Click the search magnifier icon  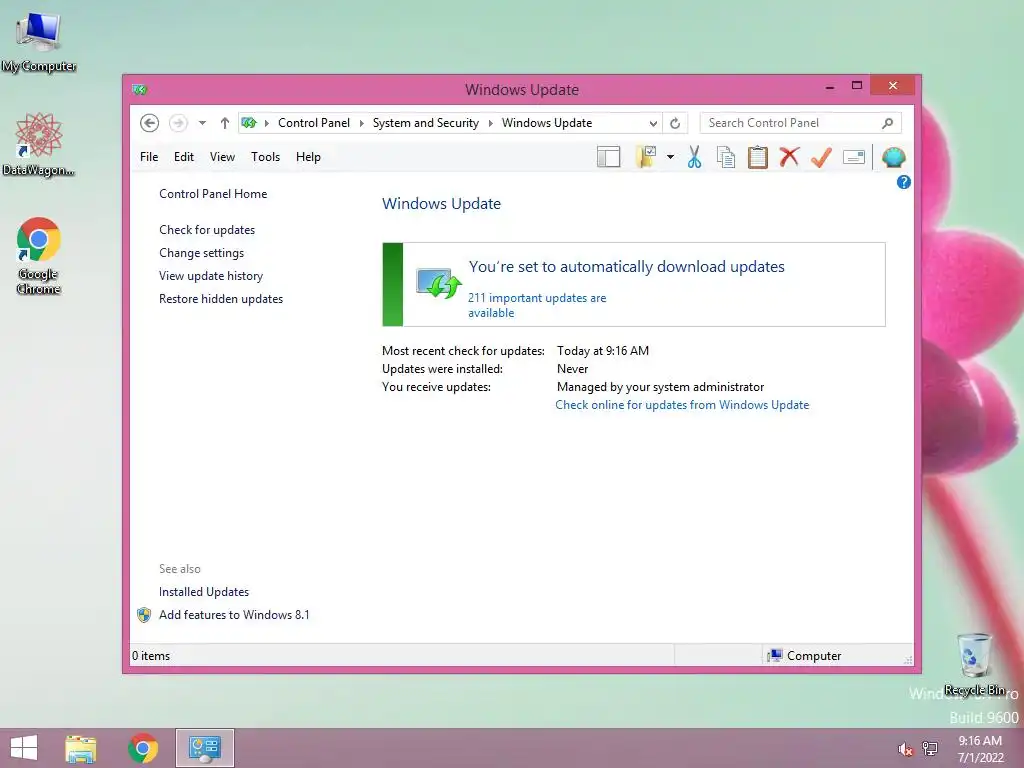tap(888, 123)
